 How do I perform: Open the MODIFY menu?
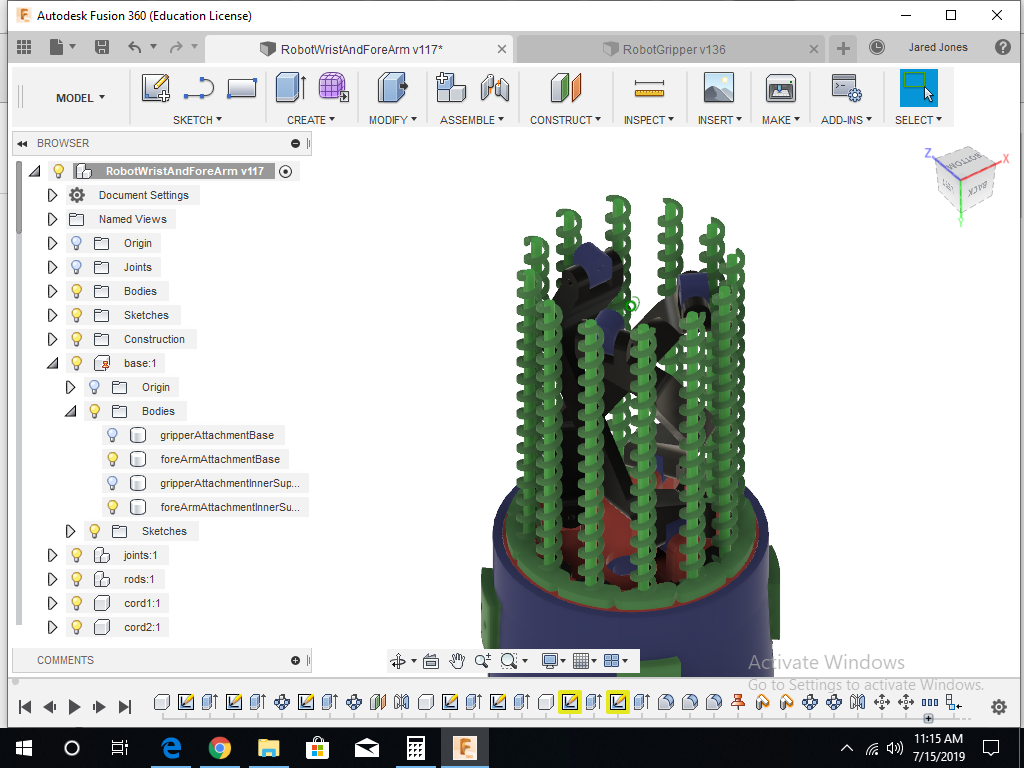tap(392, 120)
